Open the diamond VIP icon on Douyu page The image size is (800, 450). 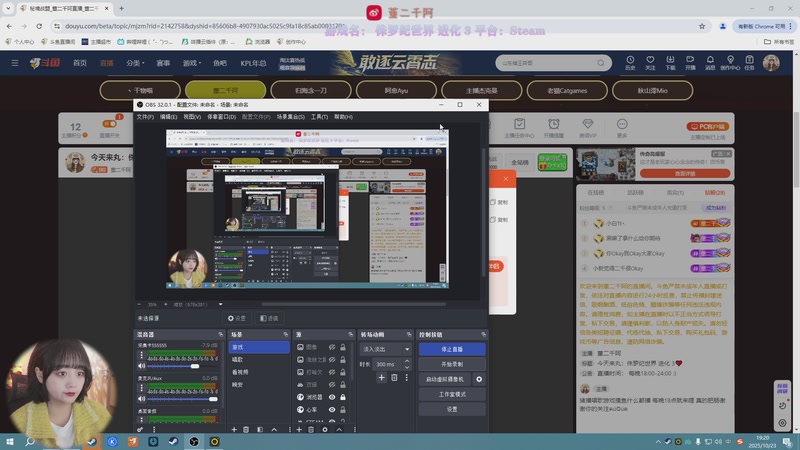click(x=587, y=124)
